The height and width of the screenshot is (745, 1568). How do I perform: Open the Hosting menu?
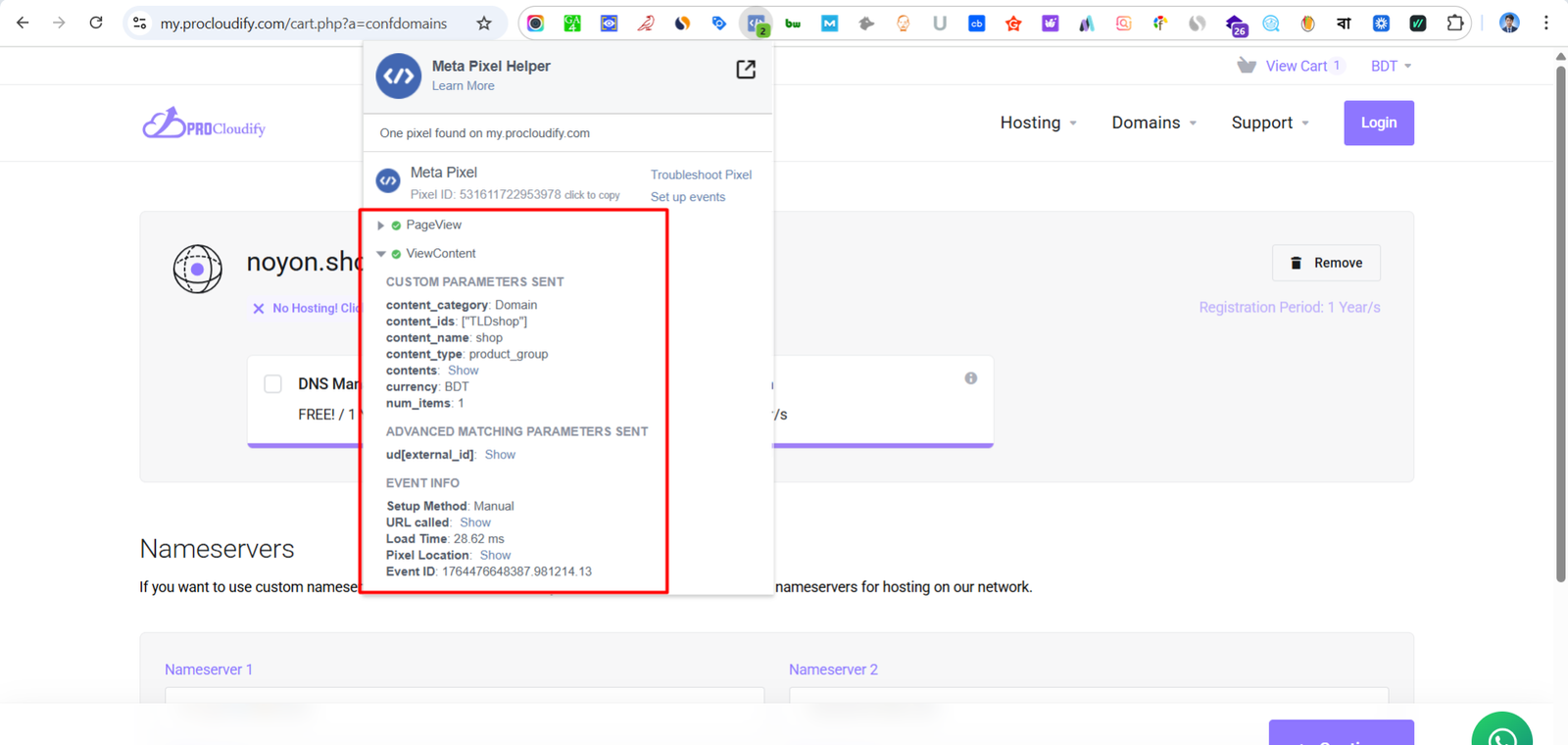click(x=1038, y=123)
